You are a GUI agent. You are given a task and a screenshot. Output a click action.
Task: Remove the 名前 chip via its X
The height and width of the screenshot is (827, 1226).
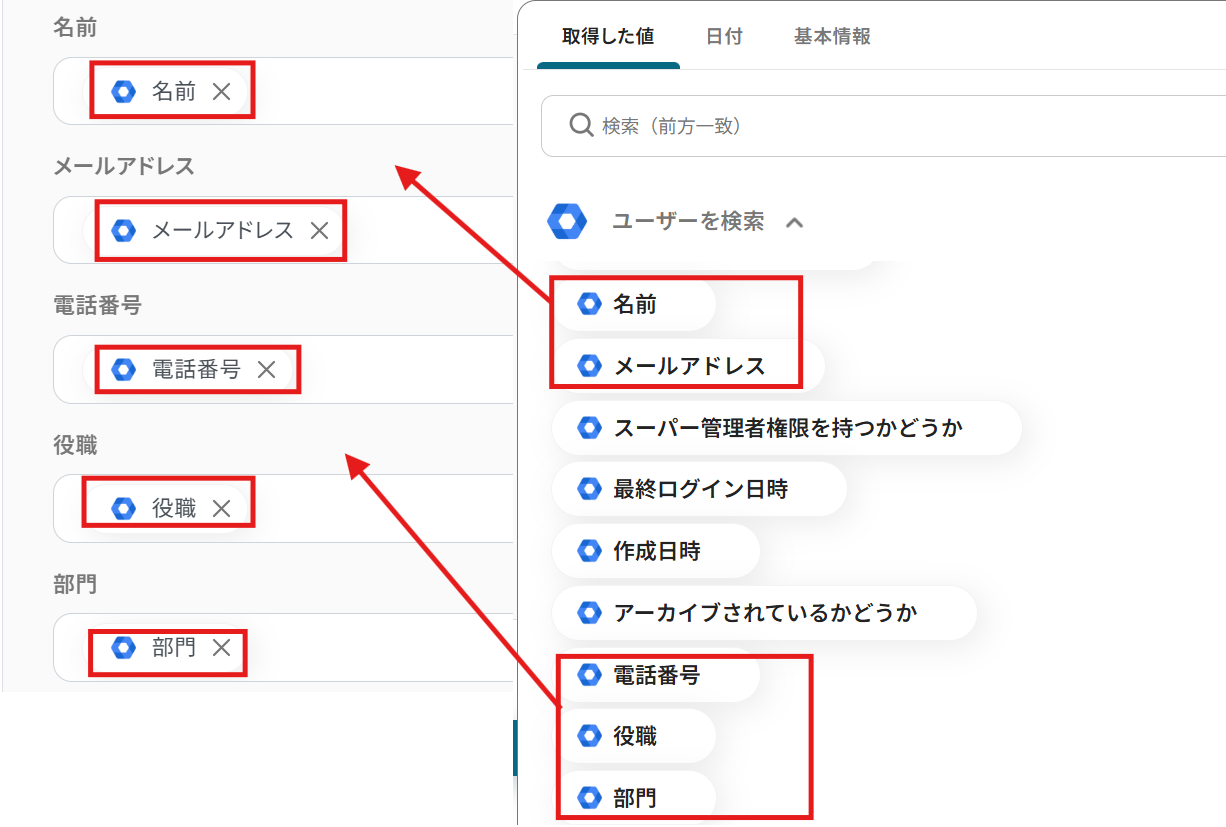[222, 92]
